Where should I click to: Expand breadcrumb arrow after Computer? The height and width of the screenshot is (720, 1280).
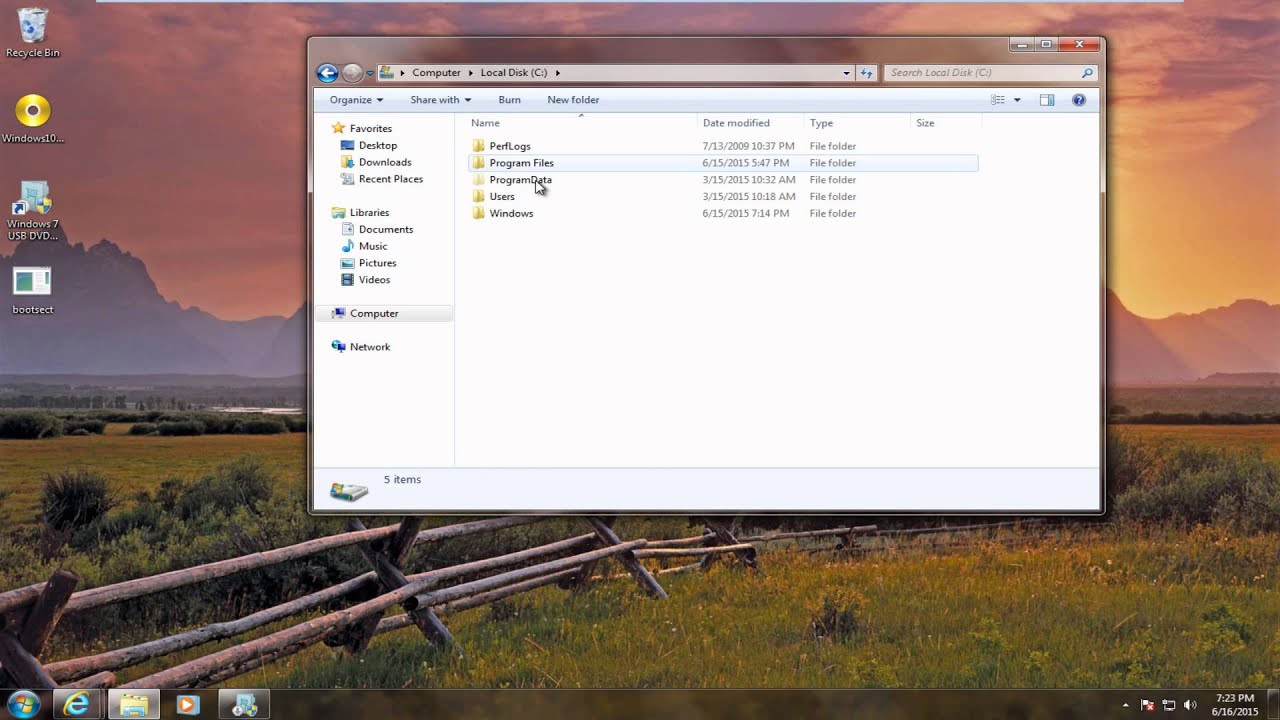[470, 73]
